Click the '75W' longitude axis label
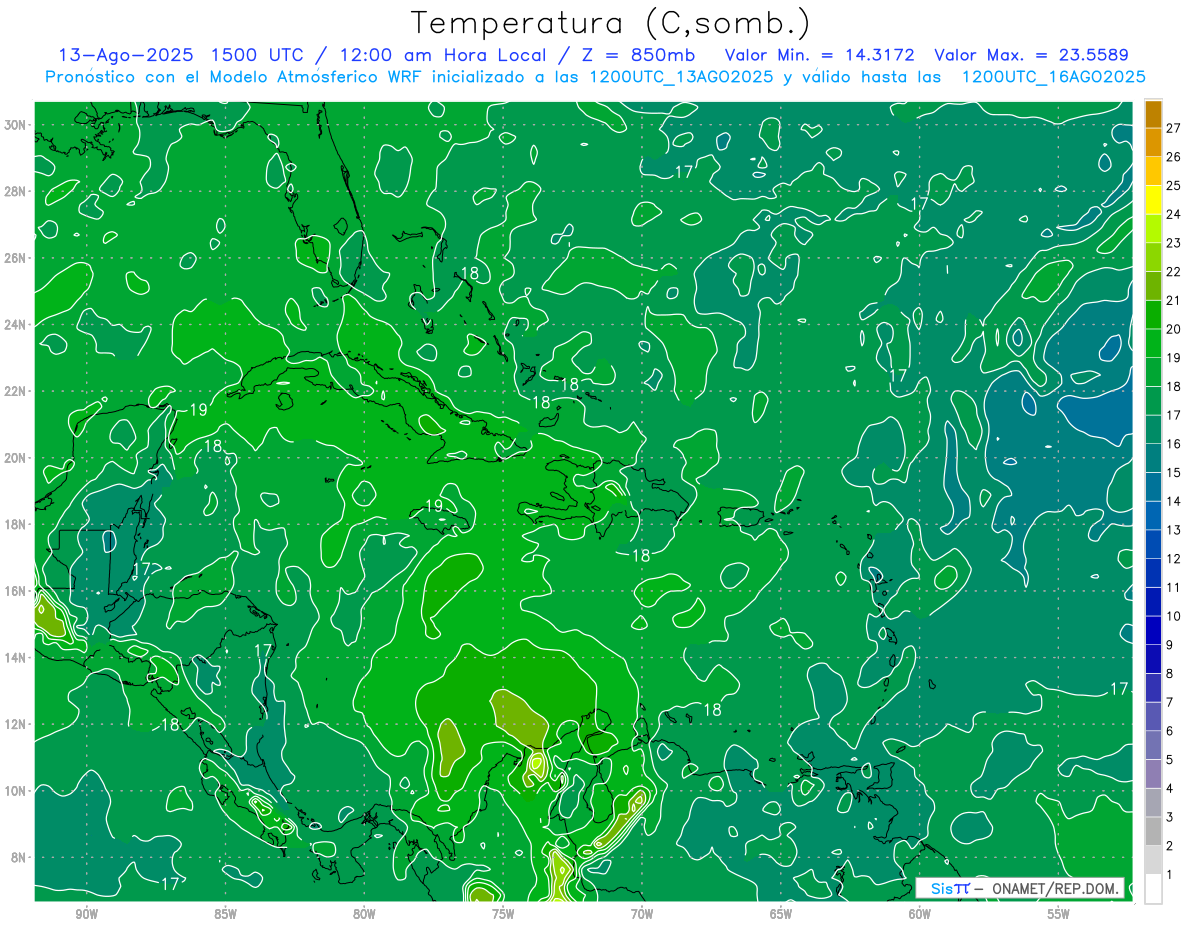The width and height of the screenshot is (1200, 927). pyautogui.click(x=503, y=914)
